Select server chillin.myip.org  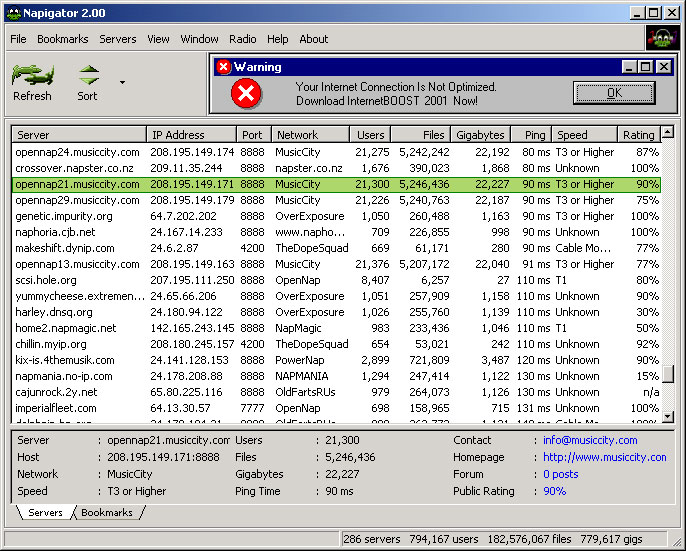[x=336, y=344]
